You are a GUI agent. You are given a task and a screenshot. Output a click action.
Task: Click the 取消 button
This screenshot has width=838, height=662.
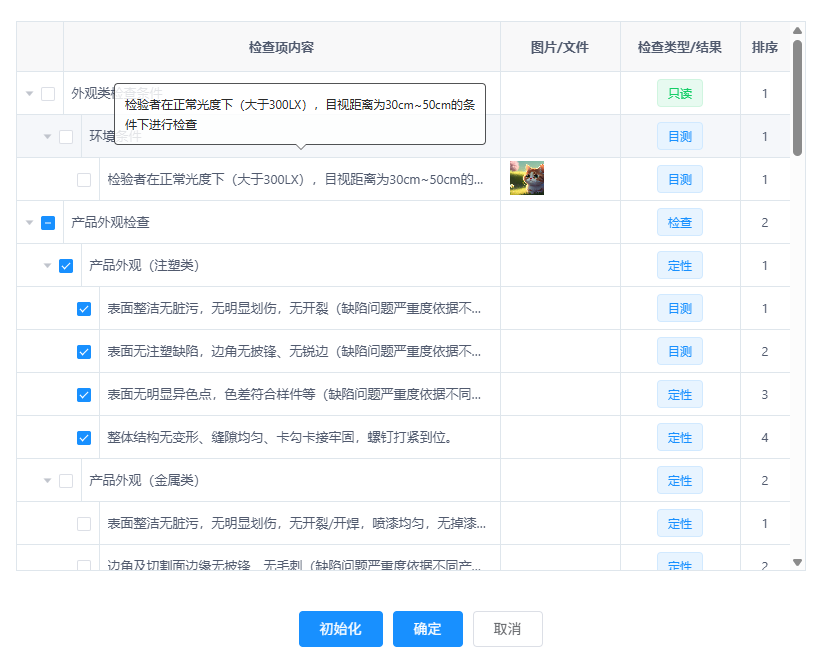pyautogui.click(x=507, y=629)
